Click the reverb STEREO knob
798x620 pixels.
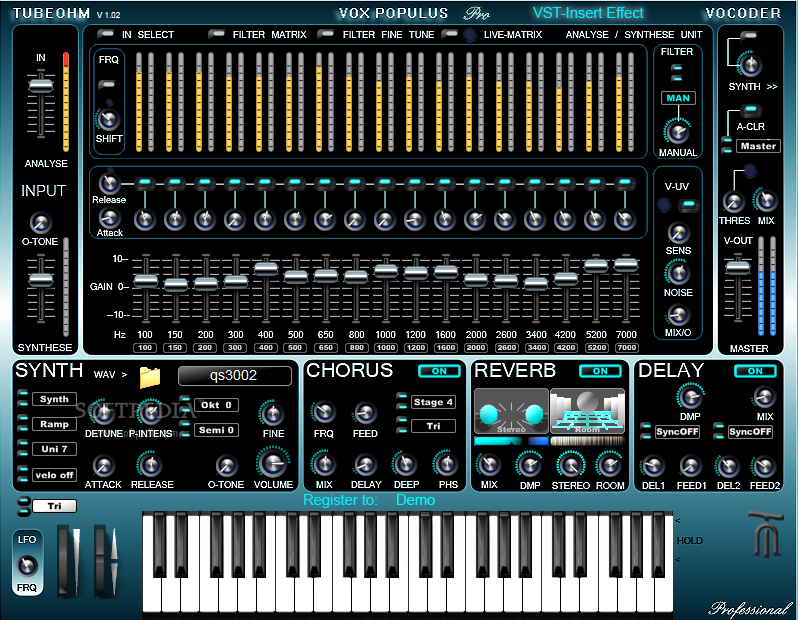570,465
